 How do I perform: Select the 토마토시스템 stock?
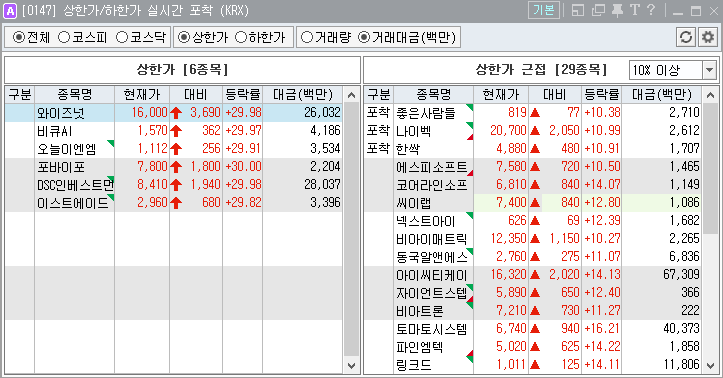pos(432,329)
